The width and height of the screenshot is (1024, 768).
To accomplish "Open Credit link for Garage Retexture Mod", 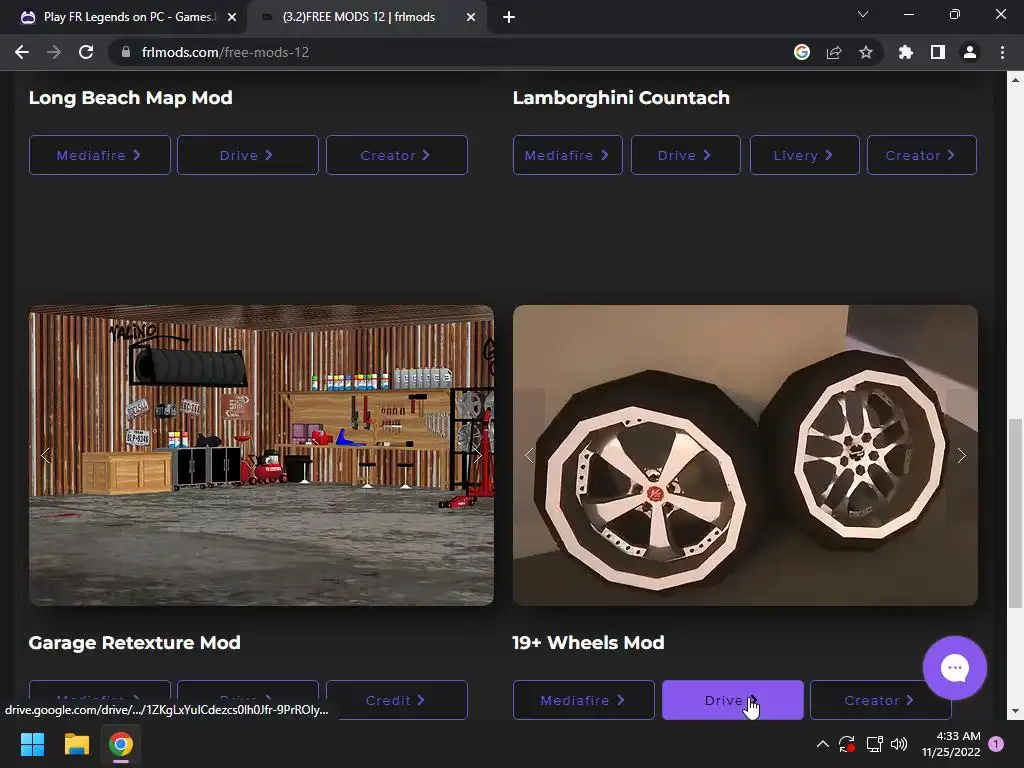I will pyautogui.click(x=396, y=700).
